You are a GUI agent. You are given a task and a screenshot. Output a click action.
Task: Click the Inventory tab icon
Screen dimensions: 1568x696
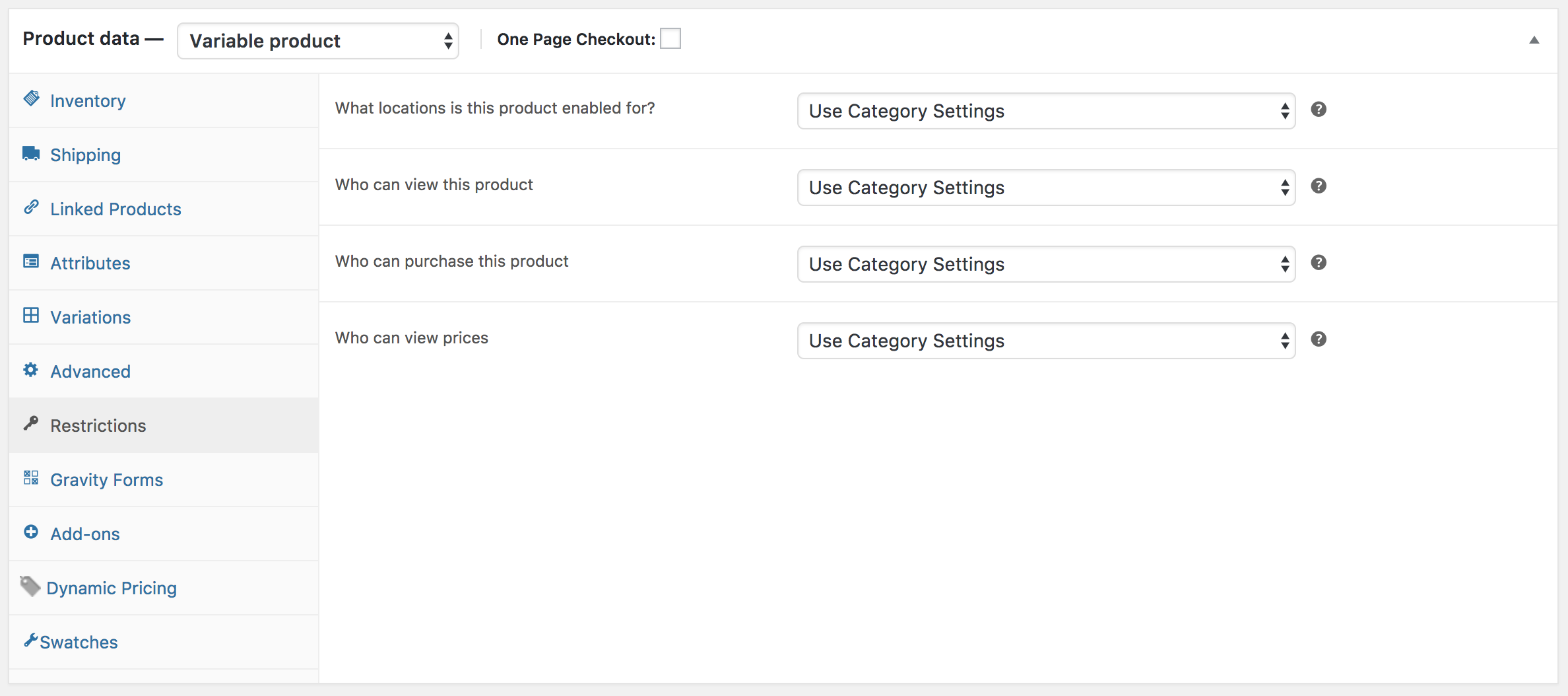coord(31,98)
